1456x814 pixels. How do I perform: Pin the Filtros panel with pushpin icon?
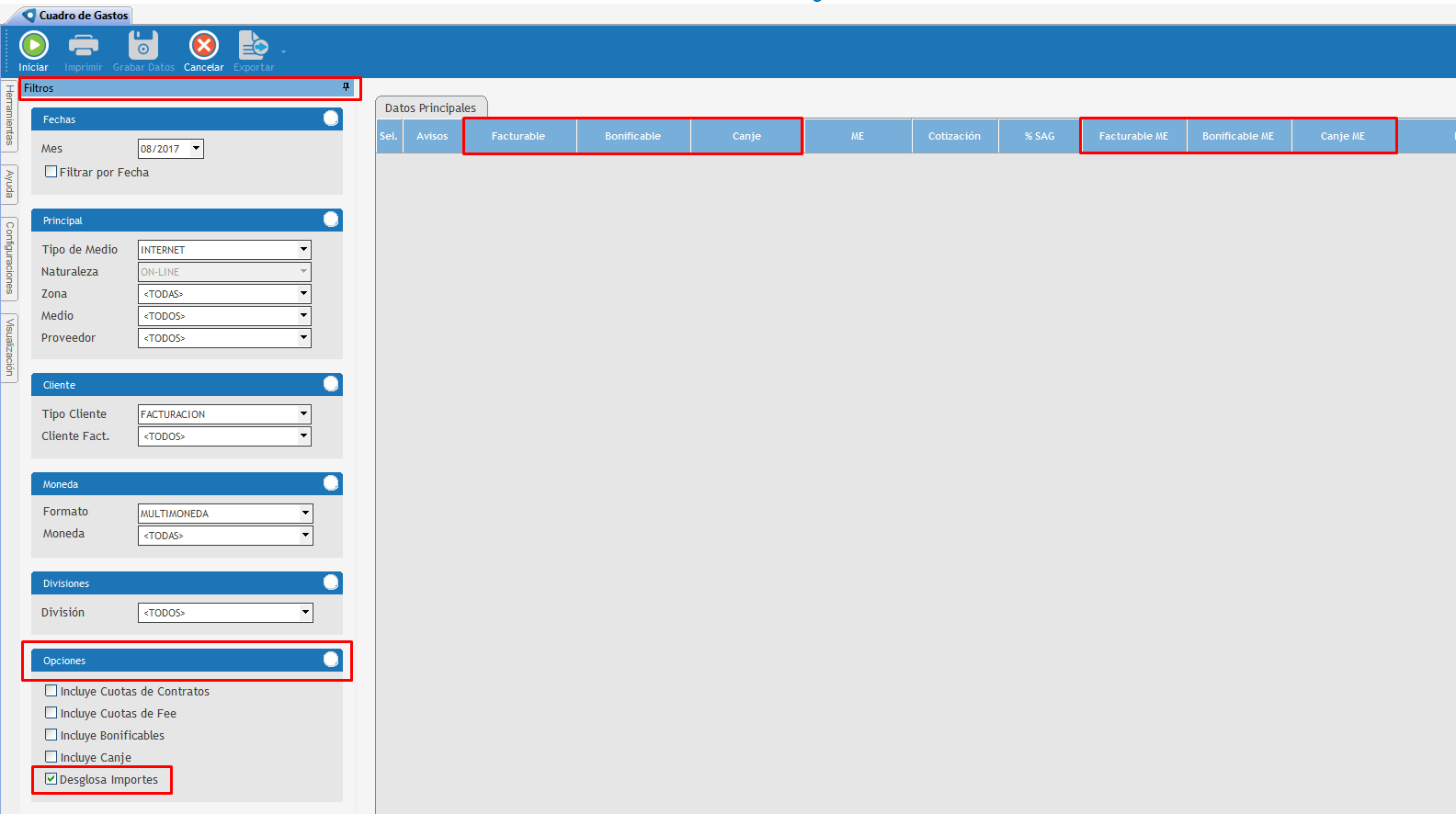[x=347, y=87]
